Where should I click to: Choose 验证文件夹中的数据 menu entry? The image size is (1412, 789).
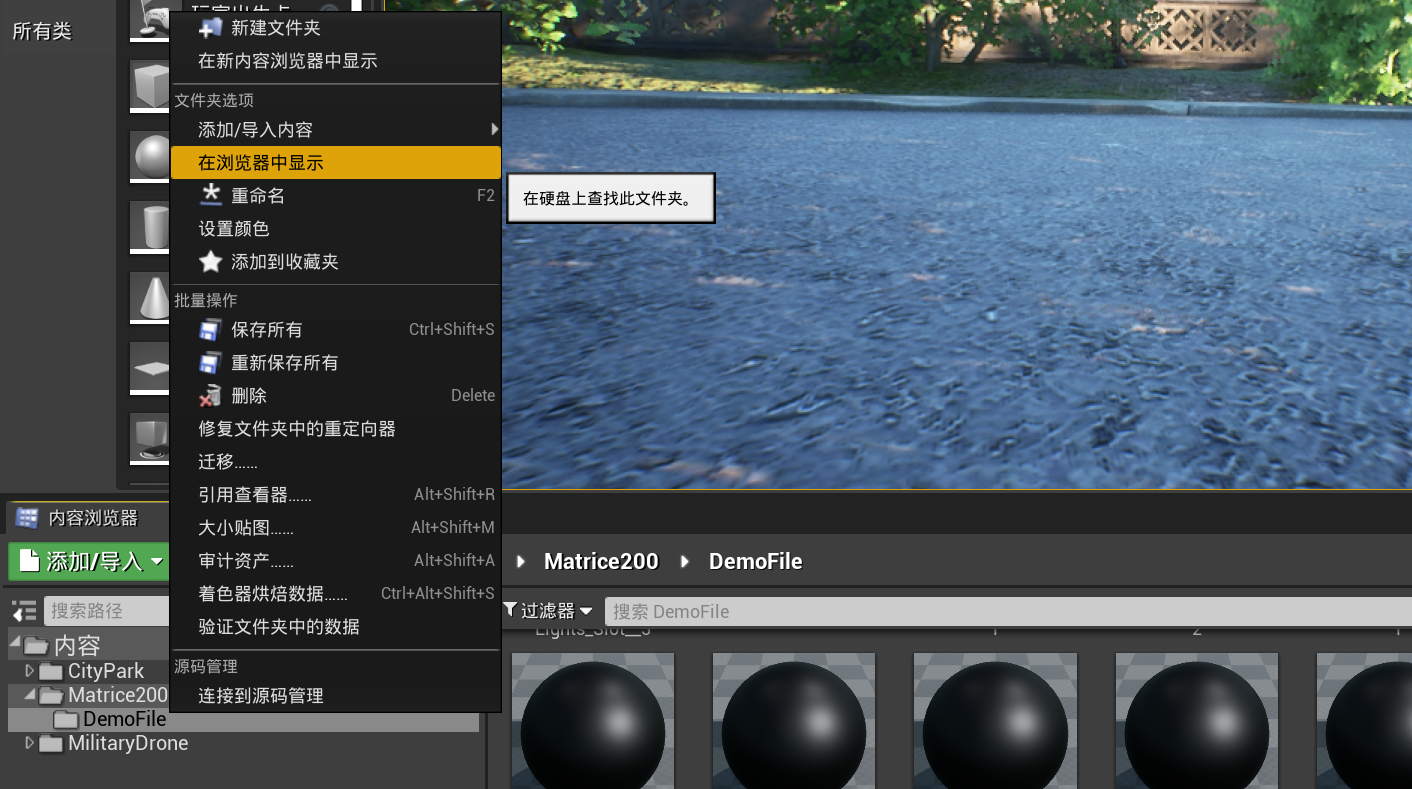pos(335,626)
